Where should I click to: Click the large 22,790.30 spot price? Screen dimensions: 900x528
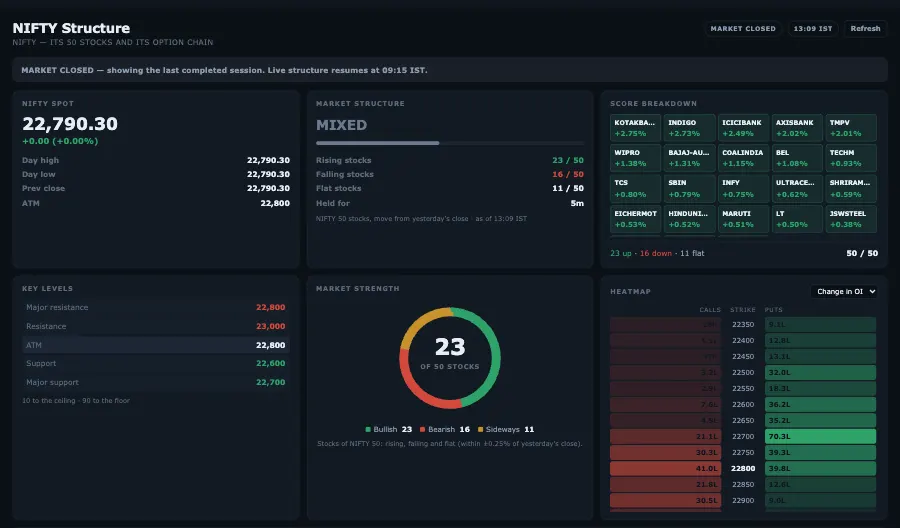[x=70, y=123]
